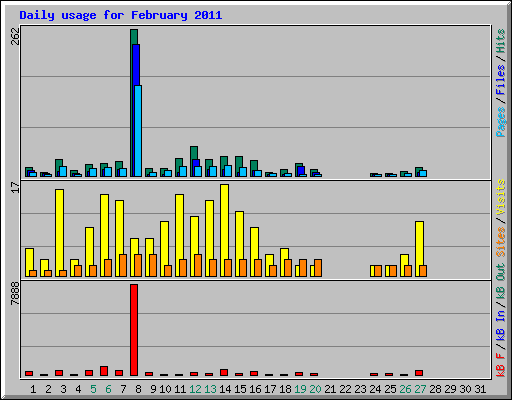Click the green day '26' axis label
The width and height of the screenshot is (512, 400).
pos(405,389)
